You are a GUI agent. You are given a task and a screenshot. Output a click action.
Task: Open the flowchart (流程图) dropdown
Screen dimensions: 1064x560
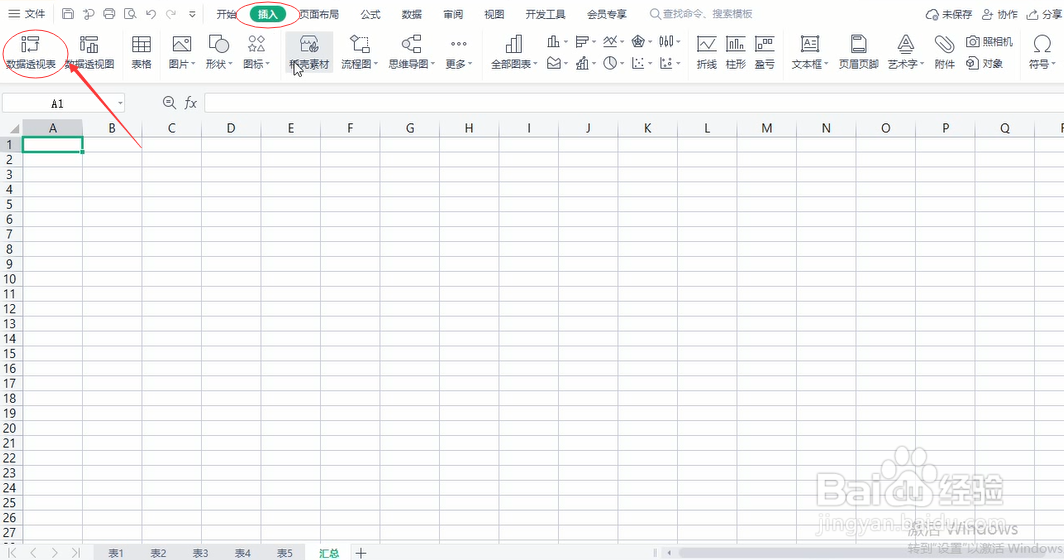click(x=360, y=53)
